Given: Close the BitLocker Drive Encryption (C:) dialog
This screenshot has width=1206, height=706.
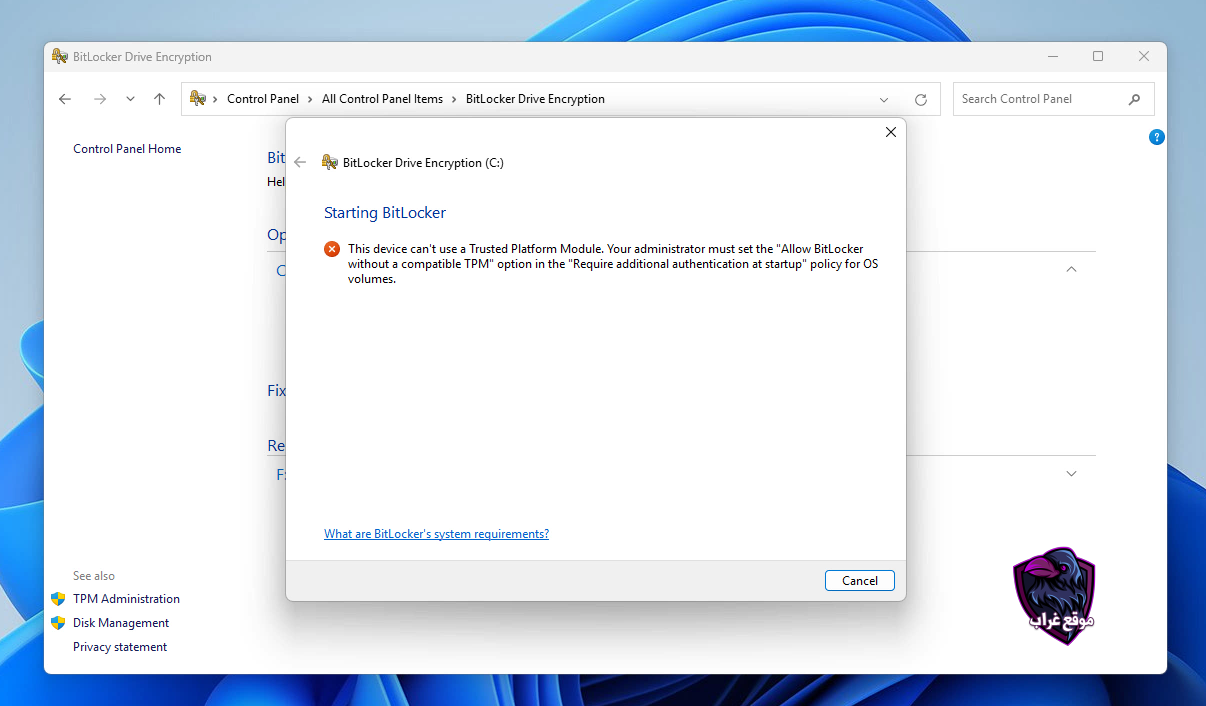Looking at the screenshot, I should (x=890, y=132).
